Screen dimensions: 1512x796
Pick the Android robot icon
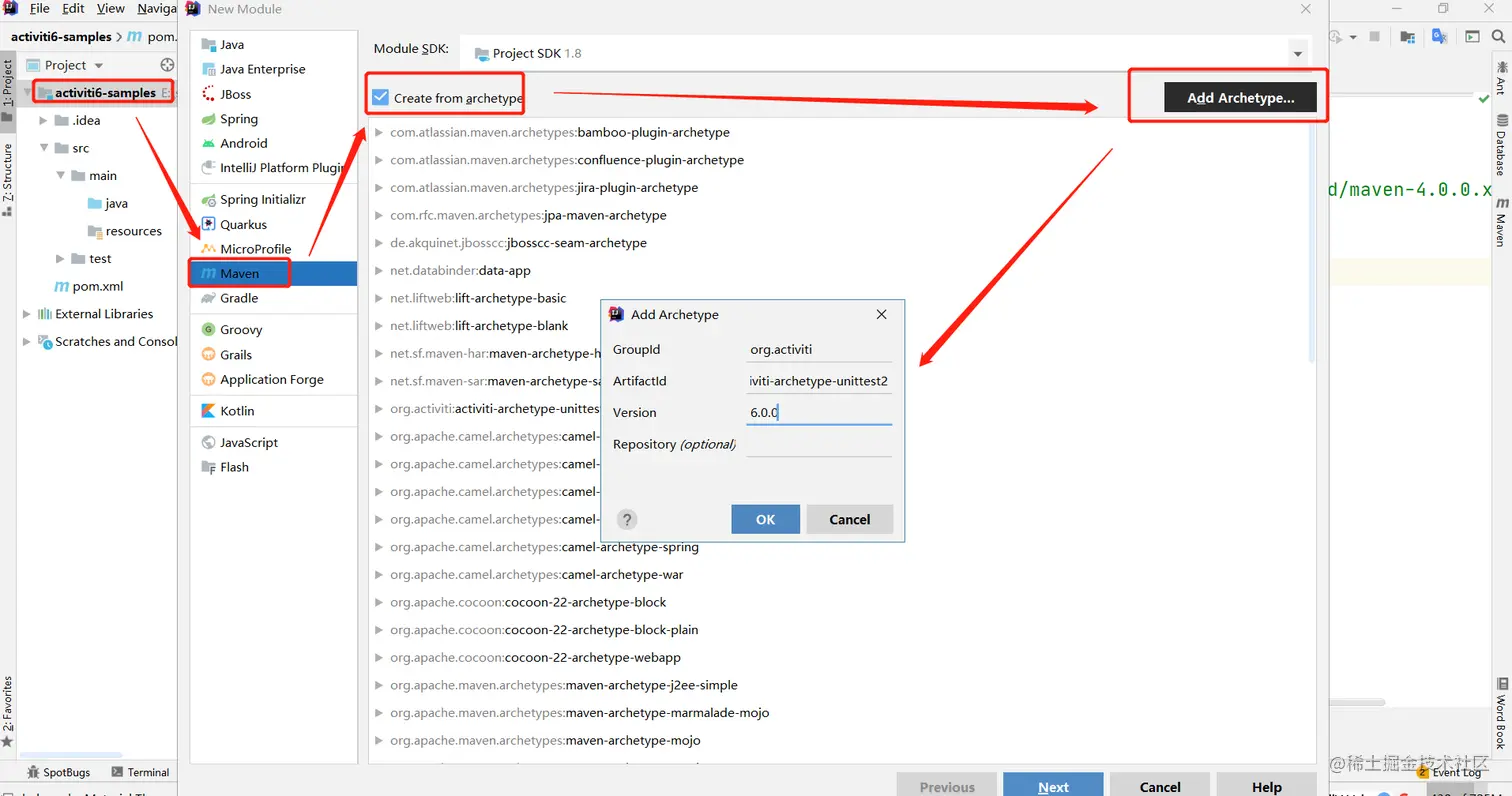coord(208,143)
